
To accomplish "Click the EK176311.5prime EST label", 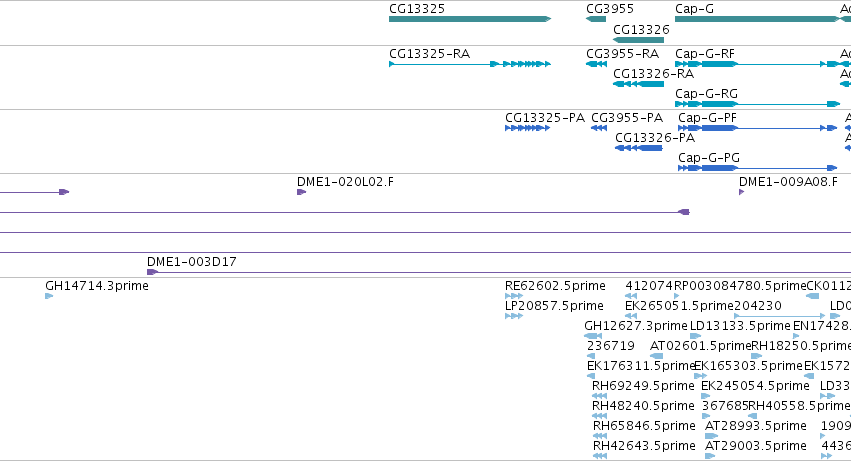I will [x=641, y=366].
